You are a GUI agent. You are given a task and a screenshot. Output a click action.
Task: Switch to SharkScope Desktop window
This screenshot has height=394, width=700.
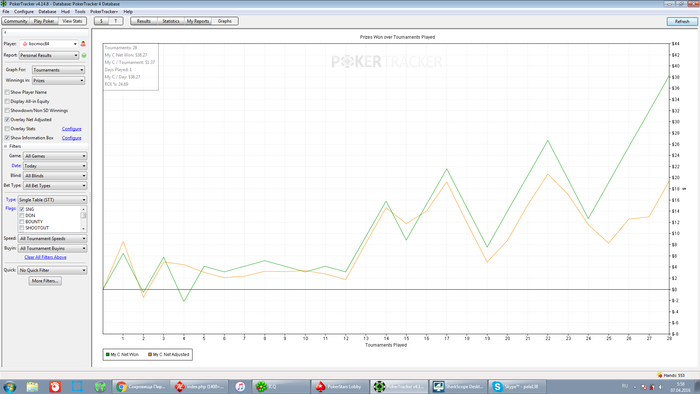click(x=458, y=386)
